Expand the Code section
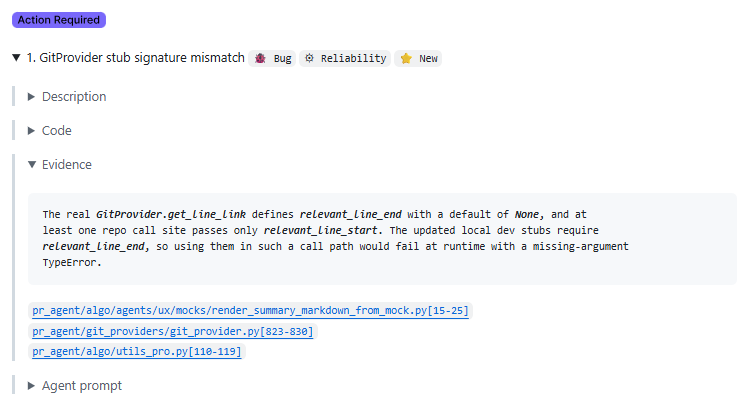This screenshot has height=410, width=750. coord(32,131)
